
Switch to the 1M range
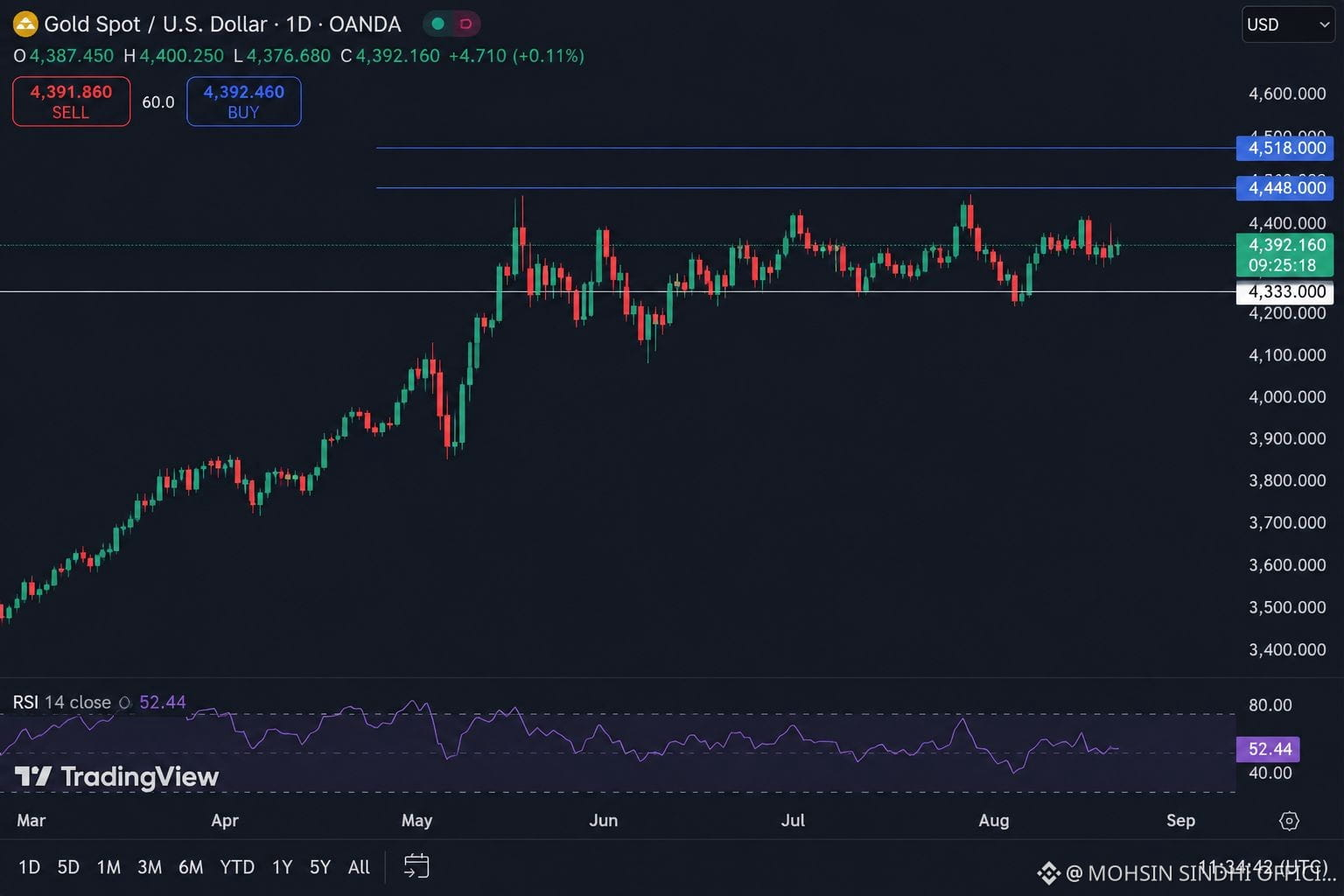108,867
